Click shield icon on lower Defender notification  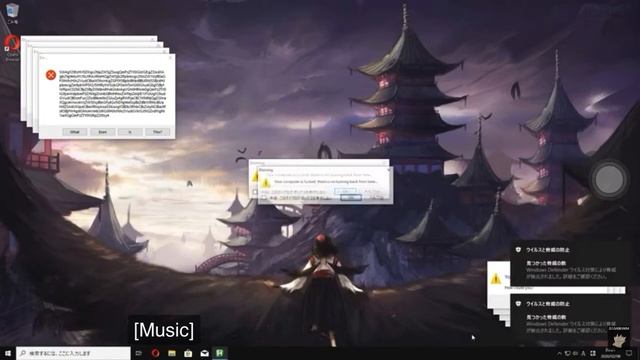(518, 304)
